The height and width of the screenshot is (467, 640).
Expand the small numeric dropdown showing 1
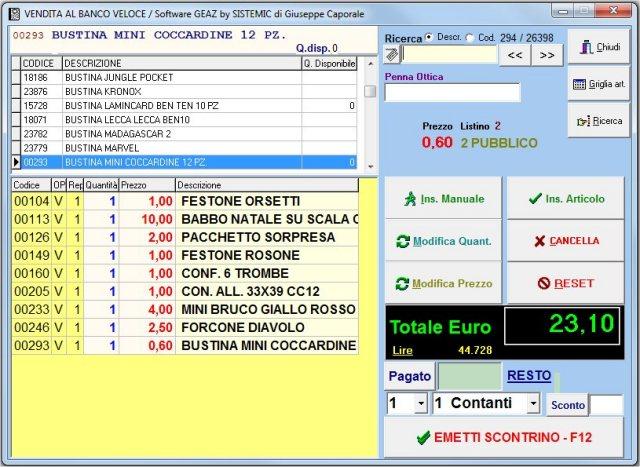[x=420, y=404]
